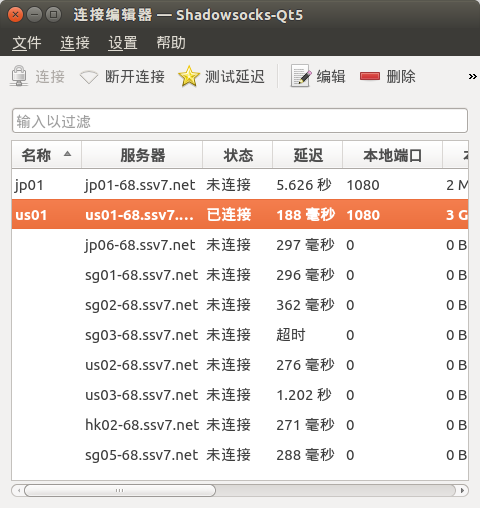Open the 连接 menu in menu bar
The width and height of the screenshot is (480, 508).
75,43
